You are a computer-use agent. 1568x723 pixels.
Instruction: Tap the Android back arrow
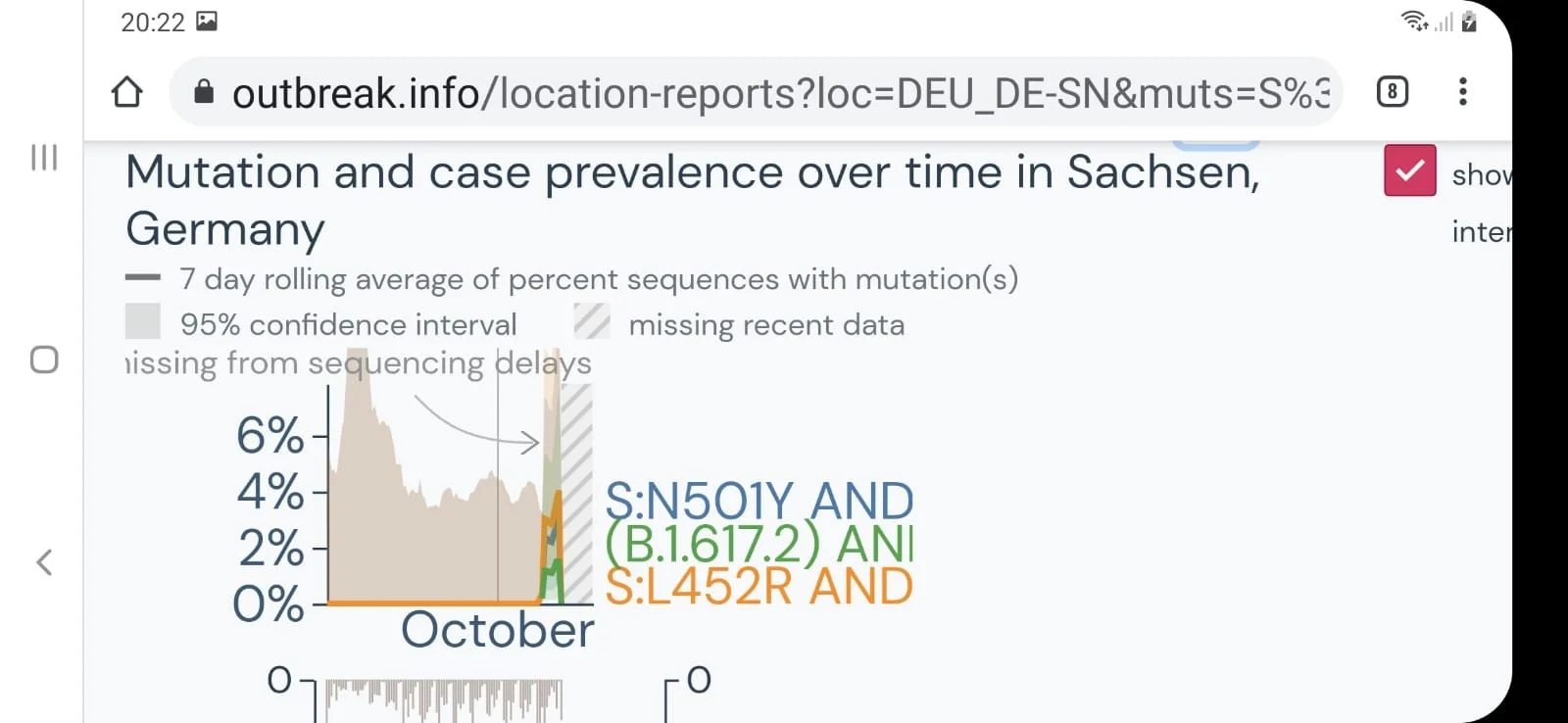44,562
